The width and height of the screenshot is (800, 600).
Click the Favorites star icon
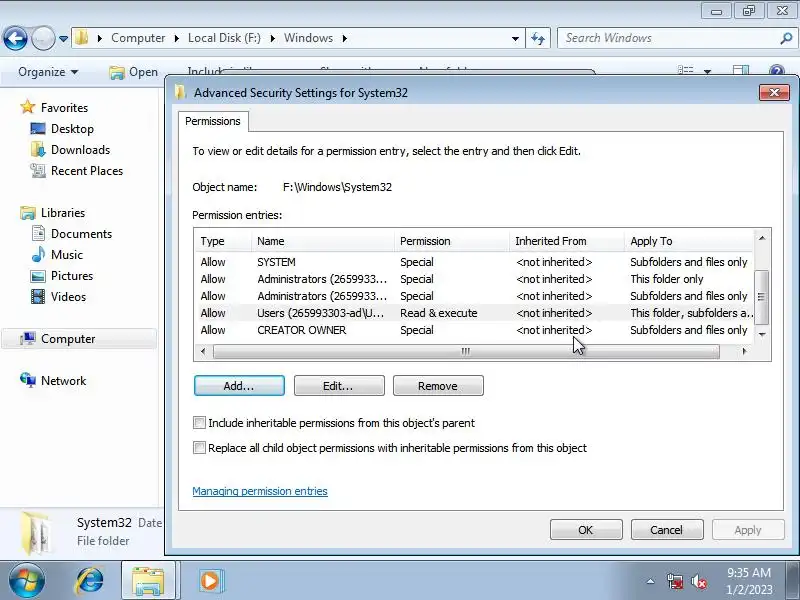[x=28, y=107]
